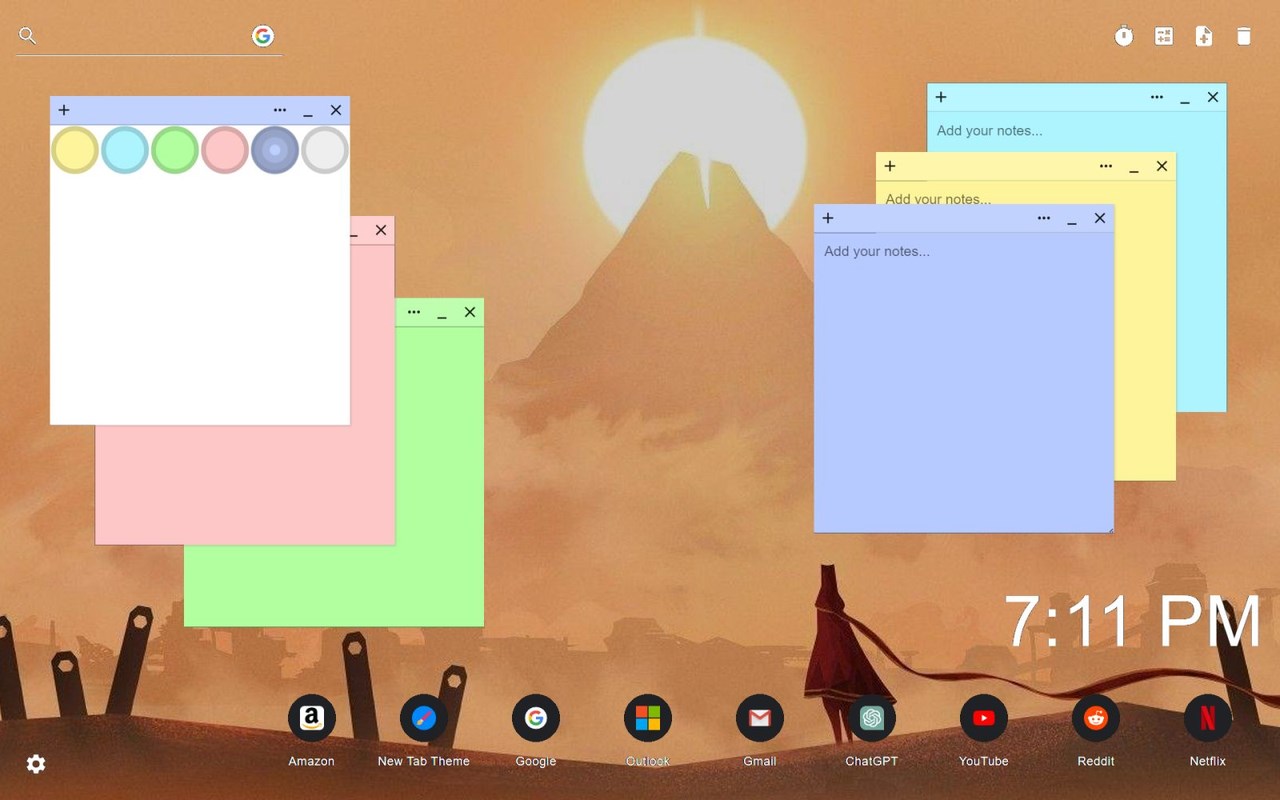The height and width of the screenshot is (800, 1280).
Task: Pick the light blue color swatch
Action: [x=125, y=150]
